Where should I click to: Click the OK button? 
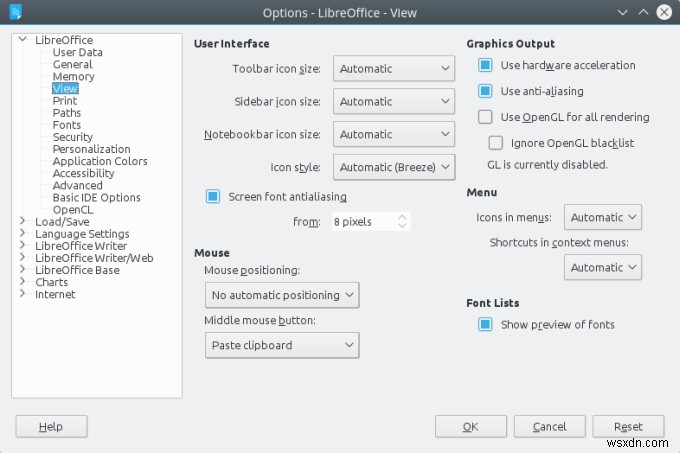click(470, 426)
